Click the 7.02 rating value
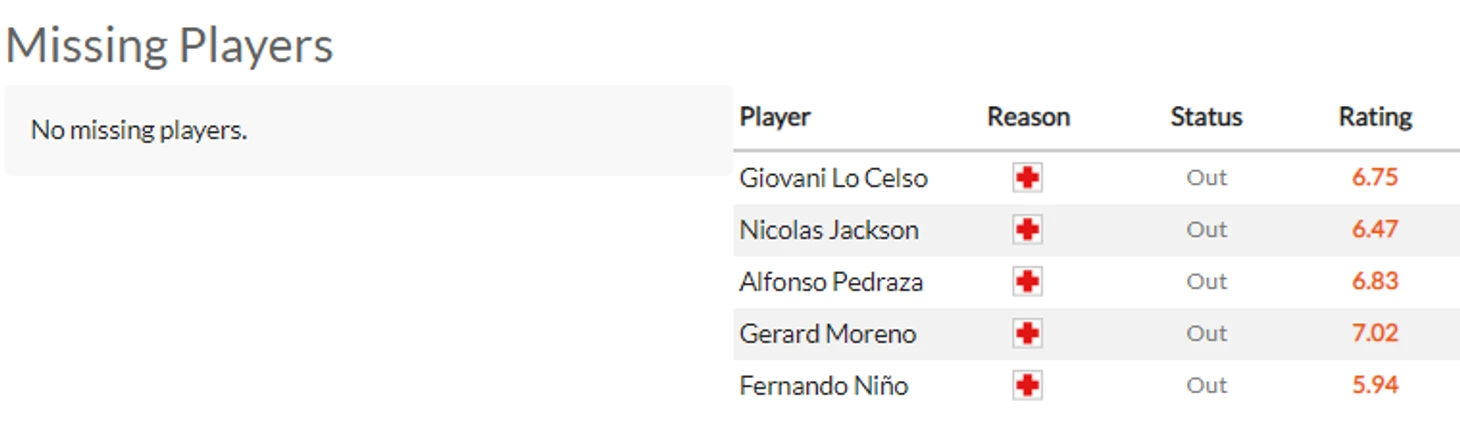 tap(1375, 333)
